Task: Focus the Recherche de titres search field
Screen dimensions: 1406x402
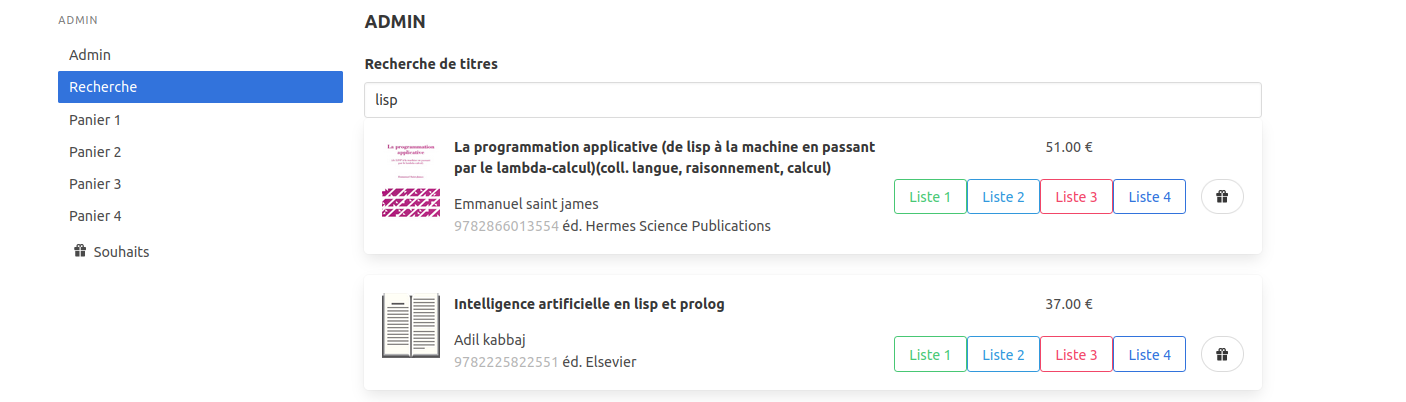Action: tap(812, 100)
